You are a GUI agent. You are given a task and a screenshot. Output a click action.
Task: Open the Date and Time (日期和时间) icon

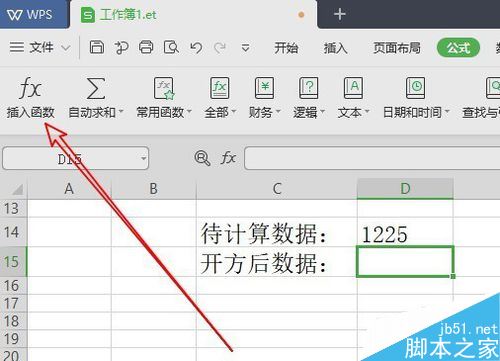click(x=415, y=88)
